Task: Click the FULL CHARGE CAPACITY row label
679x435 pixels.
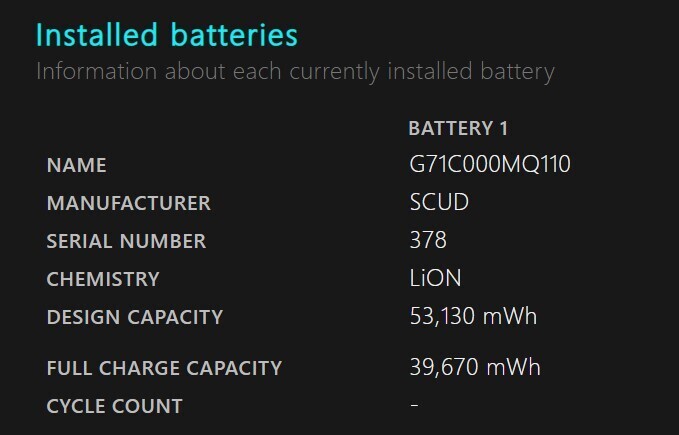Action: pos(164,368)
